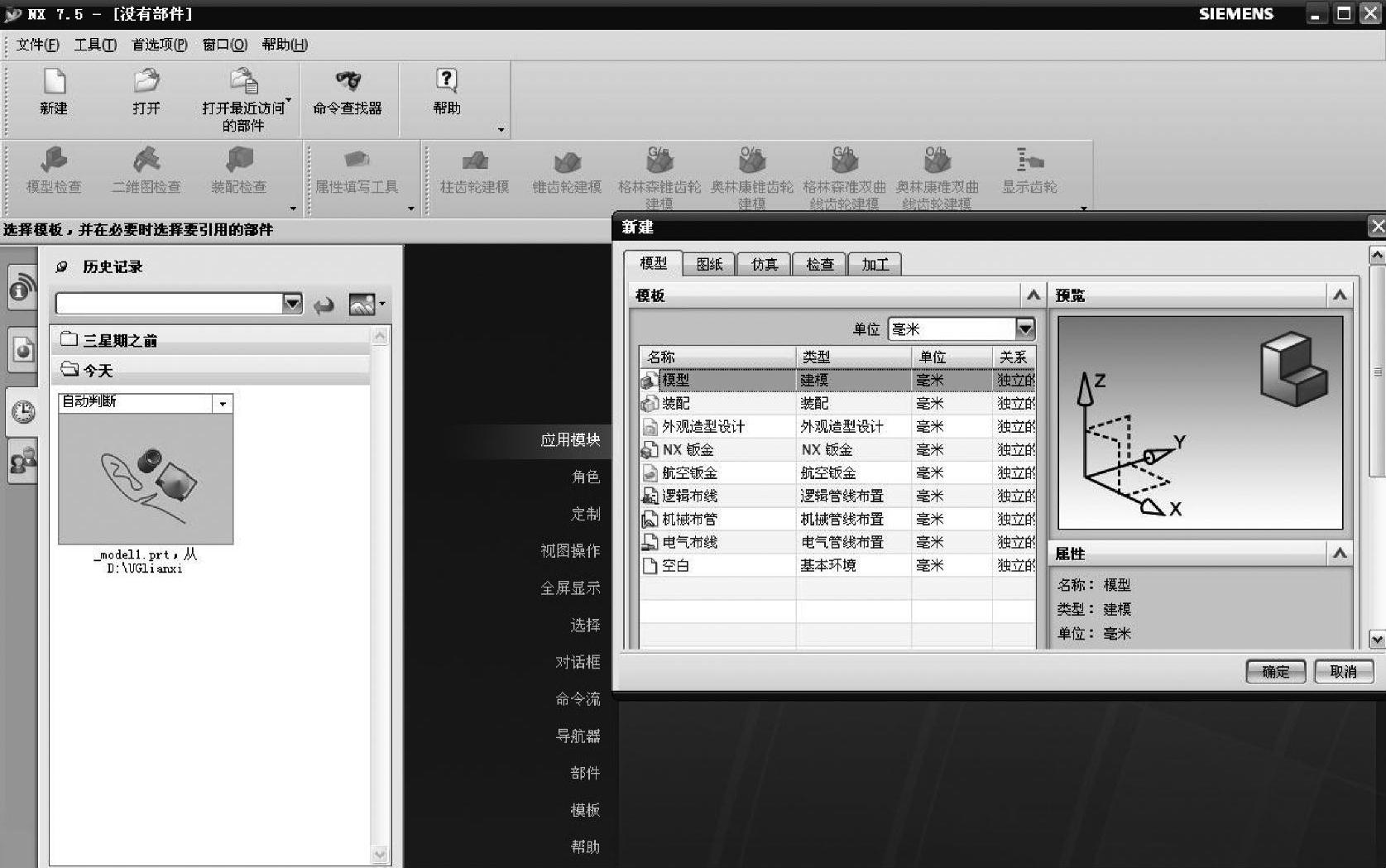
Task: Click the 帮助 help toolbar icon
Action: [x=446, y=81]
